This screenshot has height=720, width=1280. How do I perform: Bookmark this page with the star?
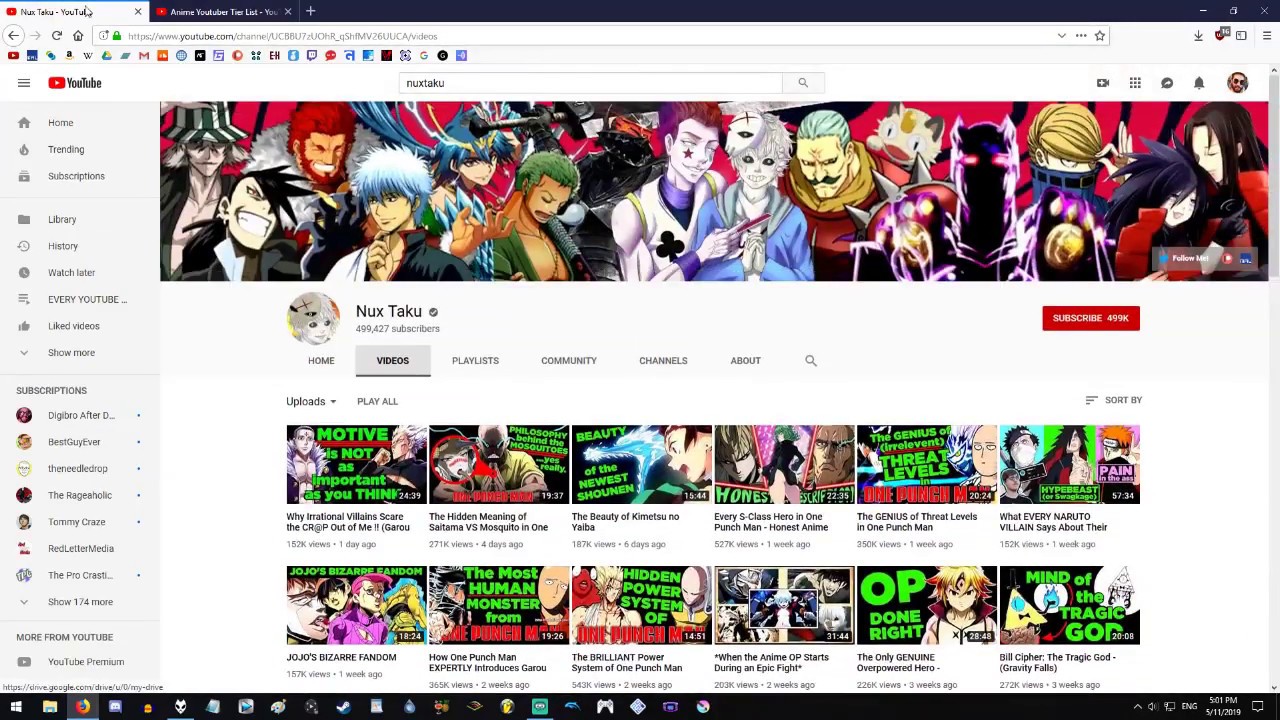click(1100, 36)
